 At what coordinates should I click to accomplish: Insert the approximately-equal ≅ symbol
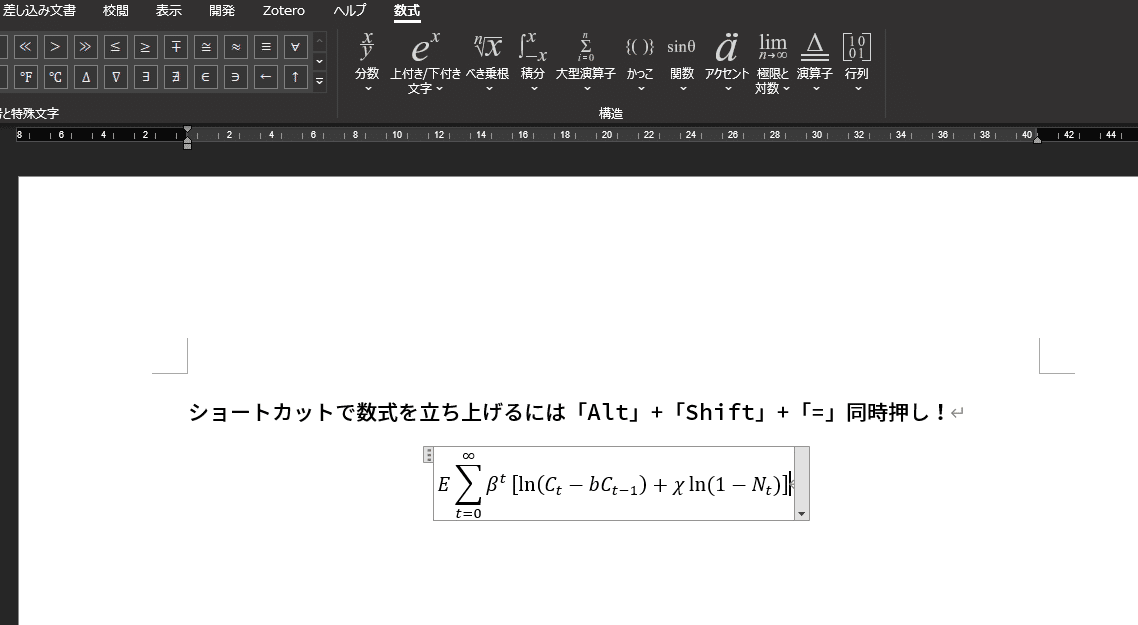click(x=206, y=47)
